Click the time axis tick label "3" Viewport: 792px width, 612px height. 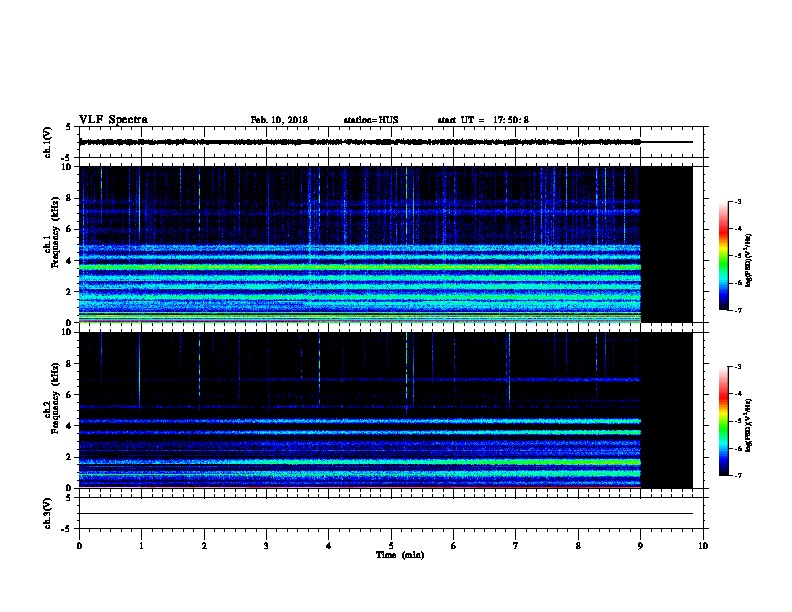(x=266, y=546)
